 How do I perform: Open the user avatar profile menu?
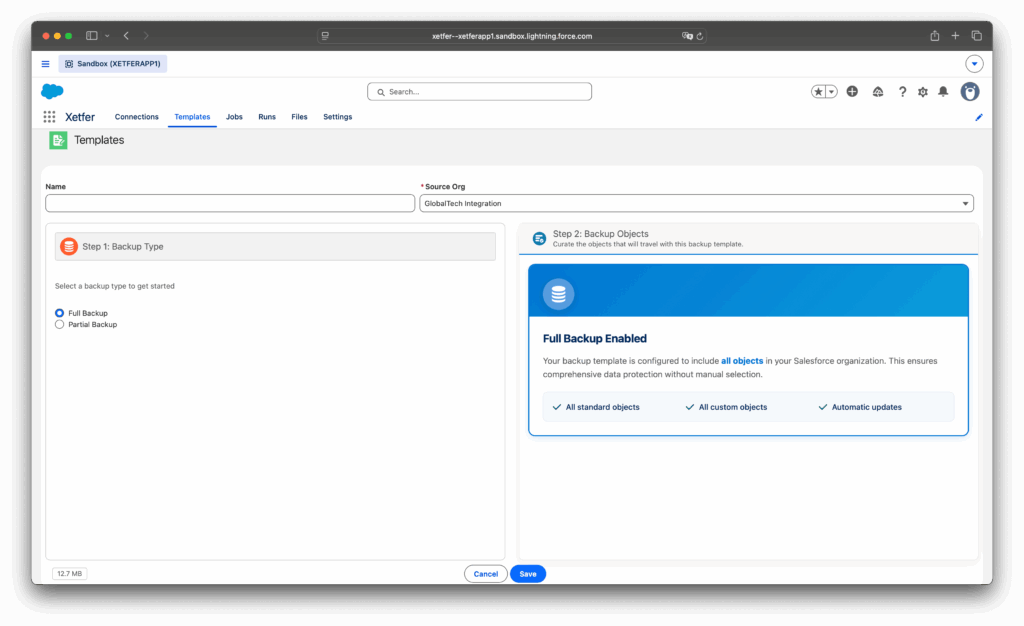coord(970,91)
